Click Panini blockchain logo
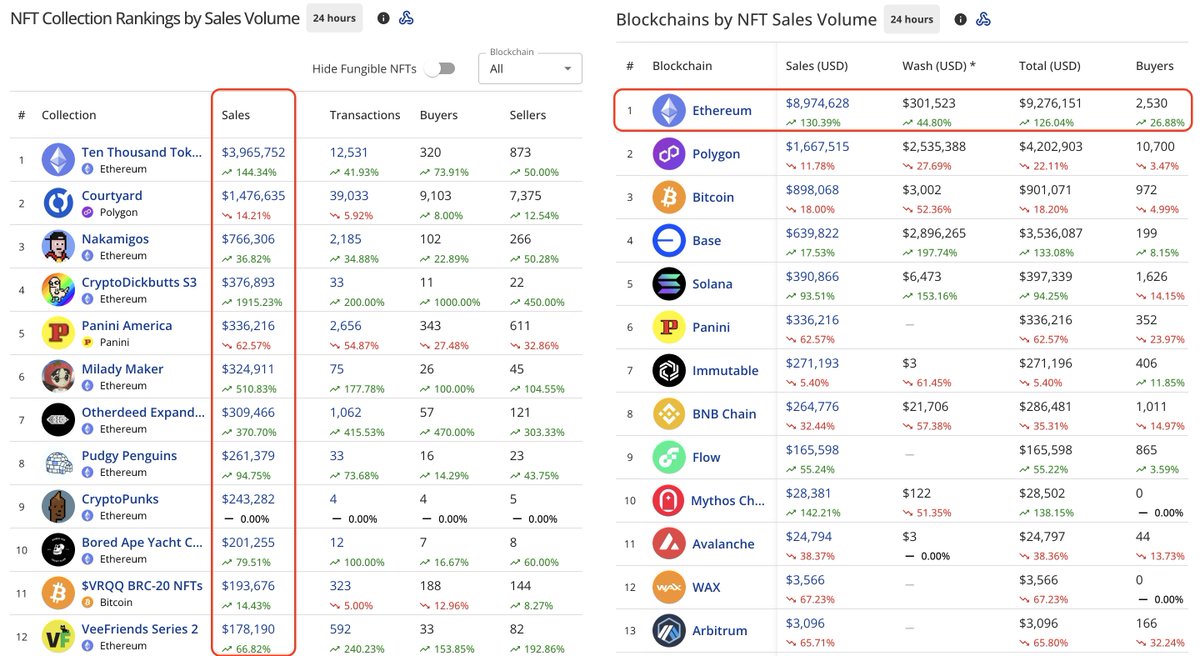This screenshot has height=656, width=1200. click(x=669, y=327)
